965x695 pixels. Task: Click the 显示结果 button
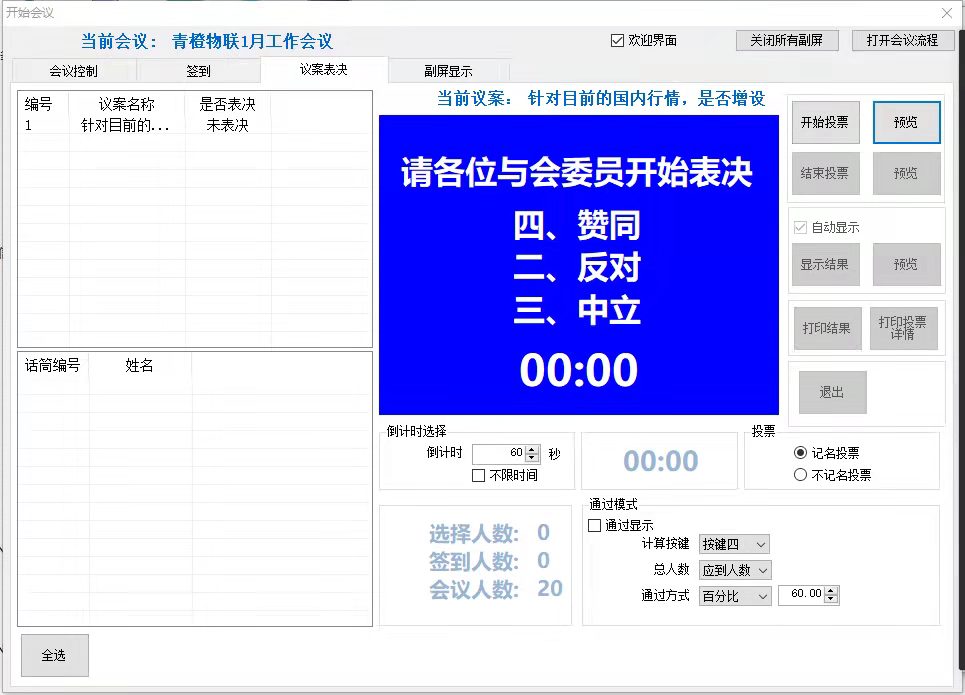tap(825, 265)
